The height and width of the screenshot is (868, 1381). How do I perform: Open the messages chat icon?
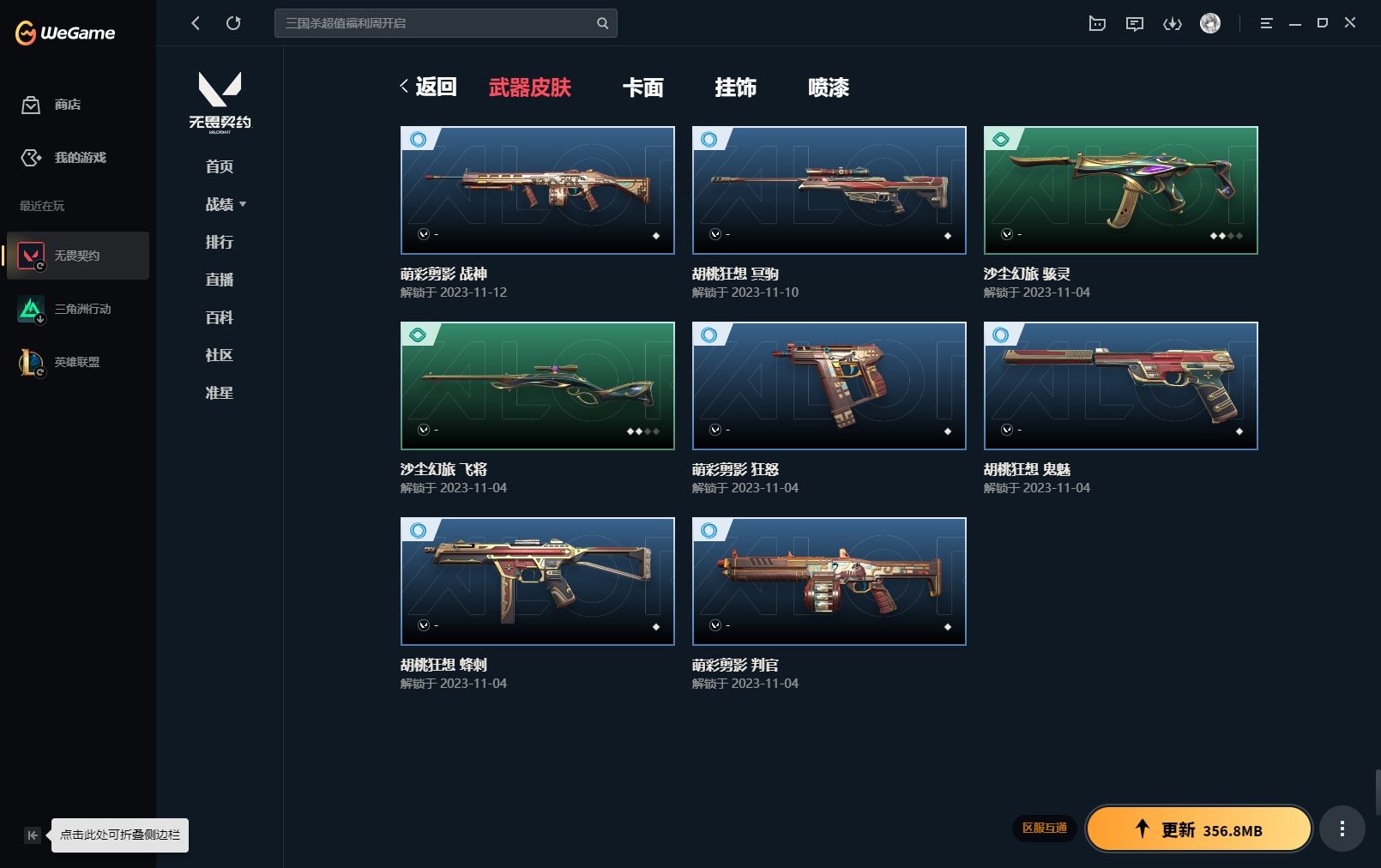(x=1134, y=23)
